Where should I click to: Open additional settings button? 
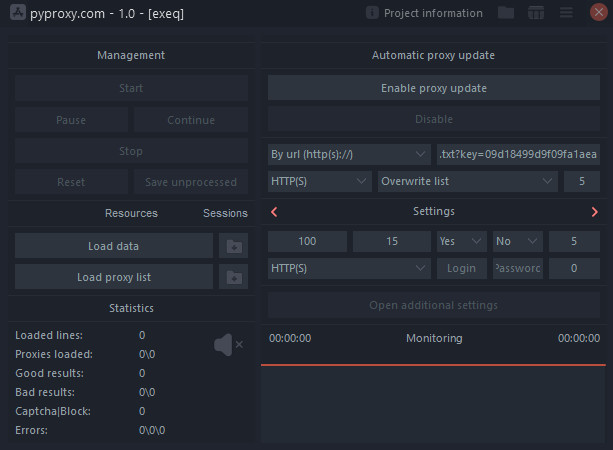point(434,305)
